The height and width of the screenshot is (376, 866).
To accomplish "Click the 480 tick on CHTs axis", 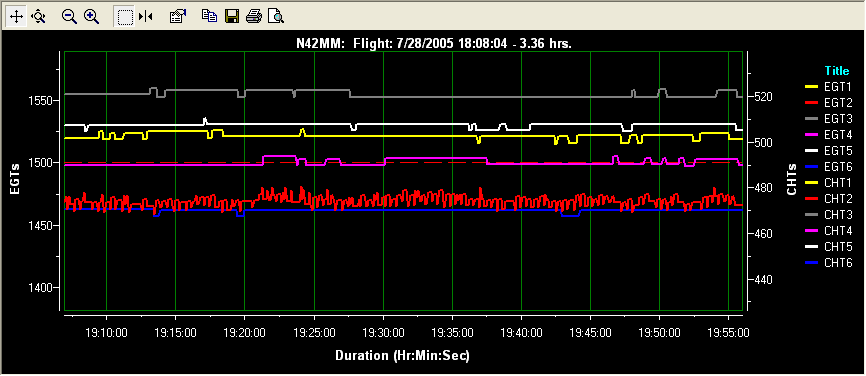I will coord(762,188).
